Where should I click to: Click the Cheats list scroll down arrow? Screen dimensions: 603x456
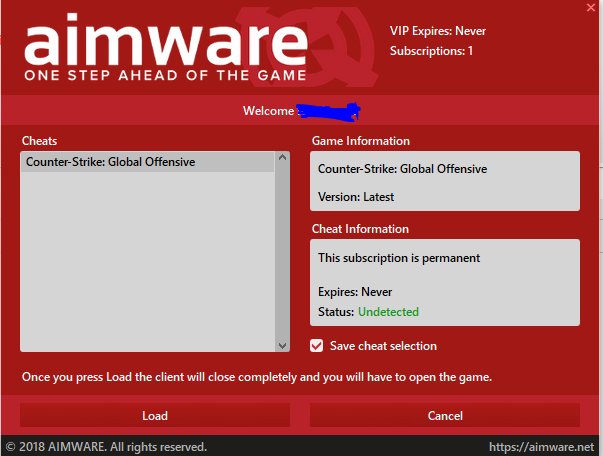click(x=282, y=346)
